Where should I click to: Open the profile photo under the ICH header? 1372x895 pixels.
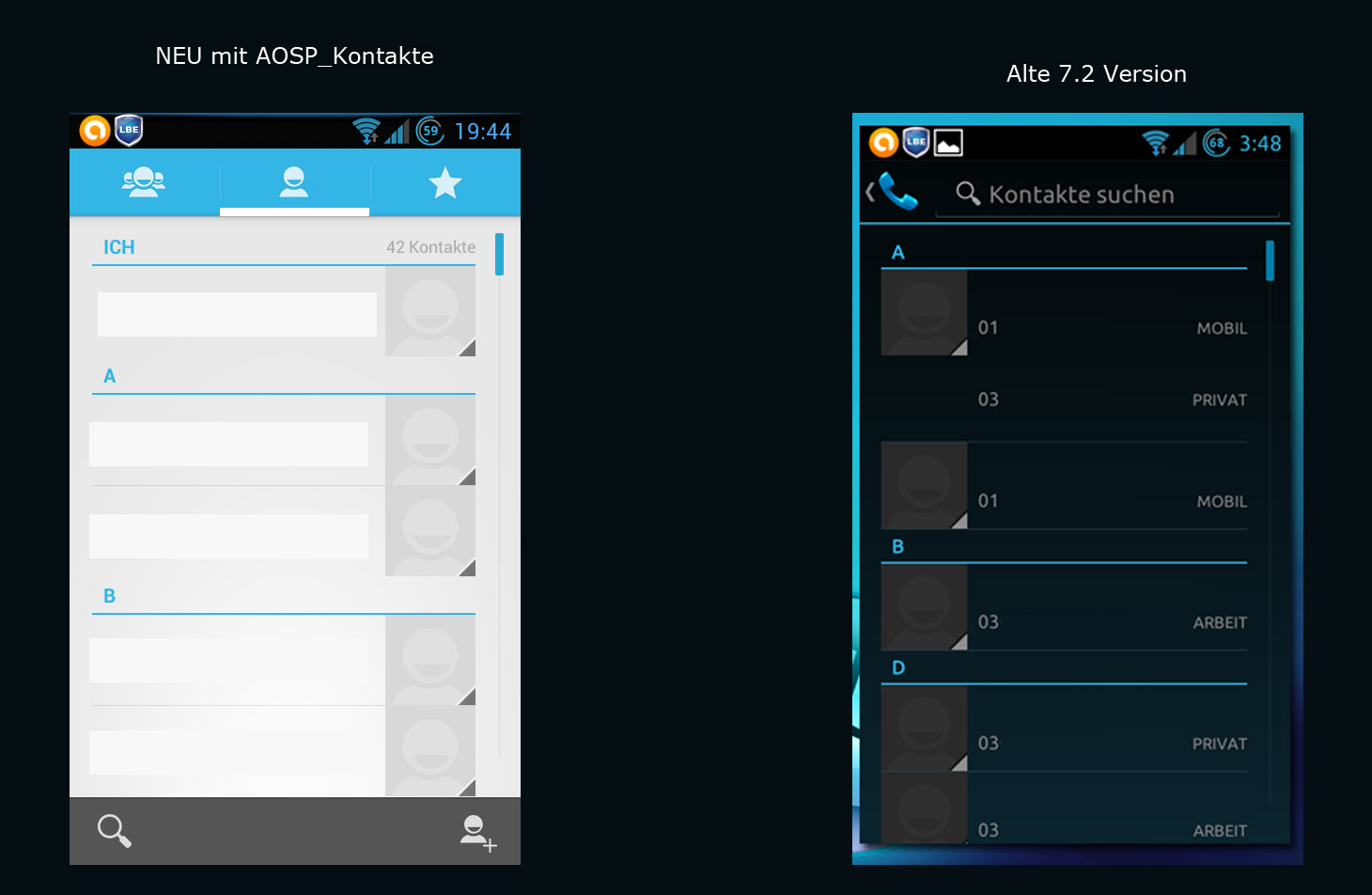[430, 311]
